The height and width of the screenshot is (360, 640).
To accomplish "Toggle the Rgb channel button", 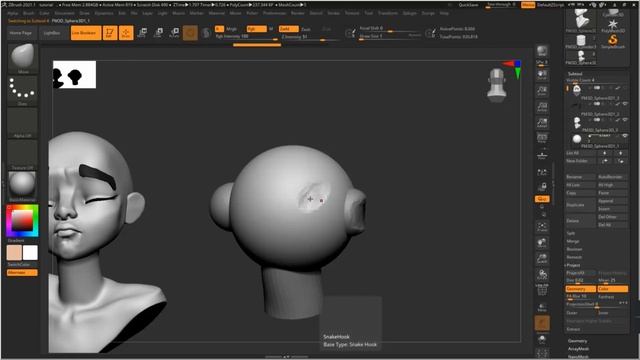I will [256, 29].
